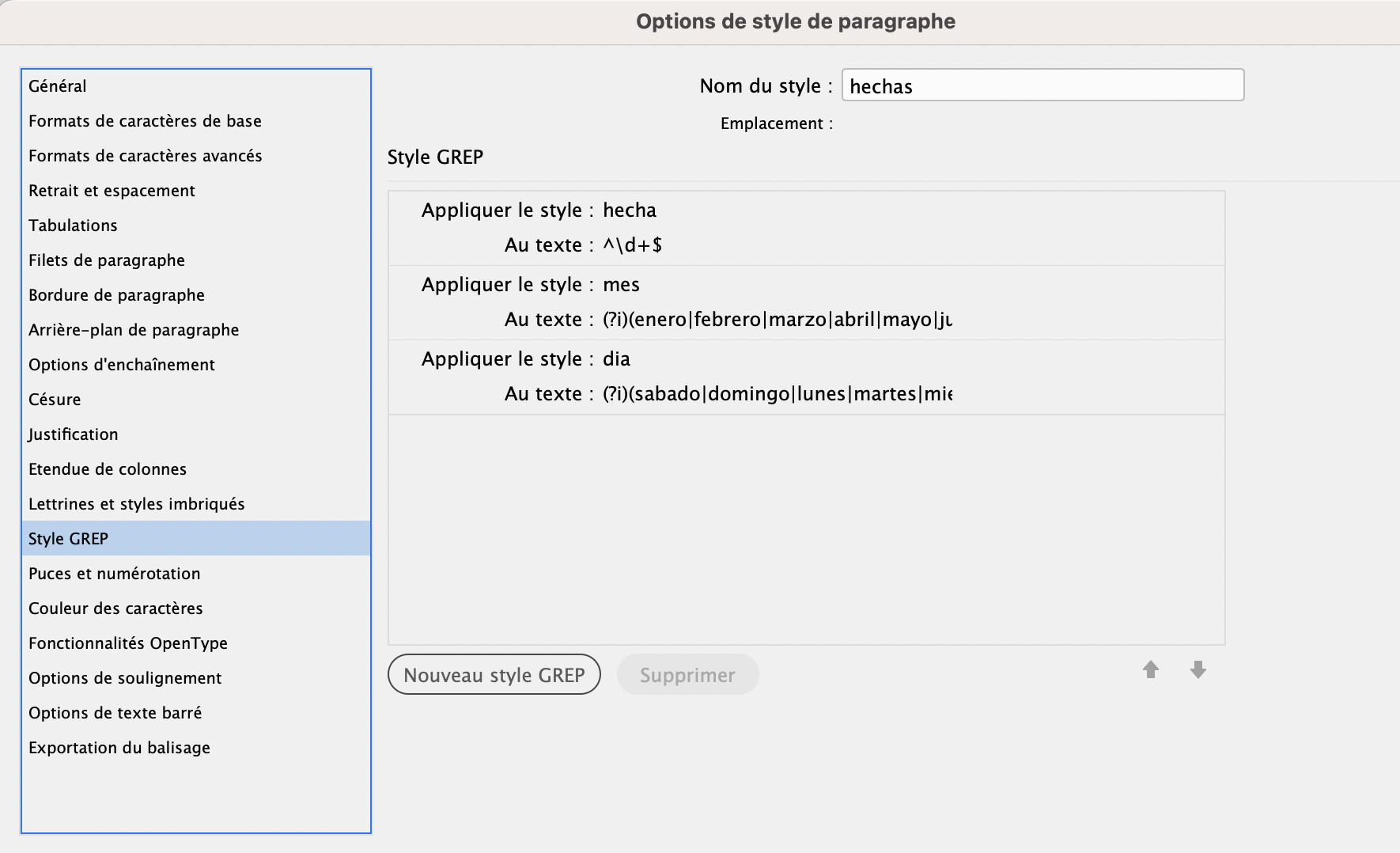Image resolution: width=1400 pixels, height=853 pixels.
Task: Open the Appliquer le style dropdown for dia
Action: 617,358
